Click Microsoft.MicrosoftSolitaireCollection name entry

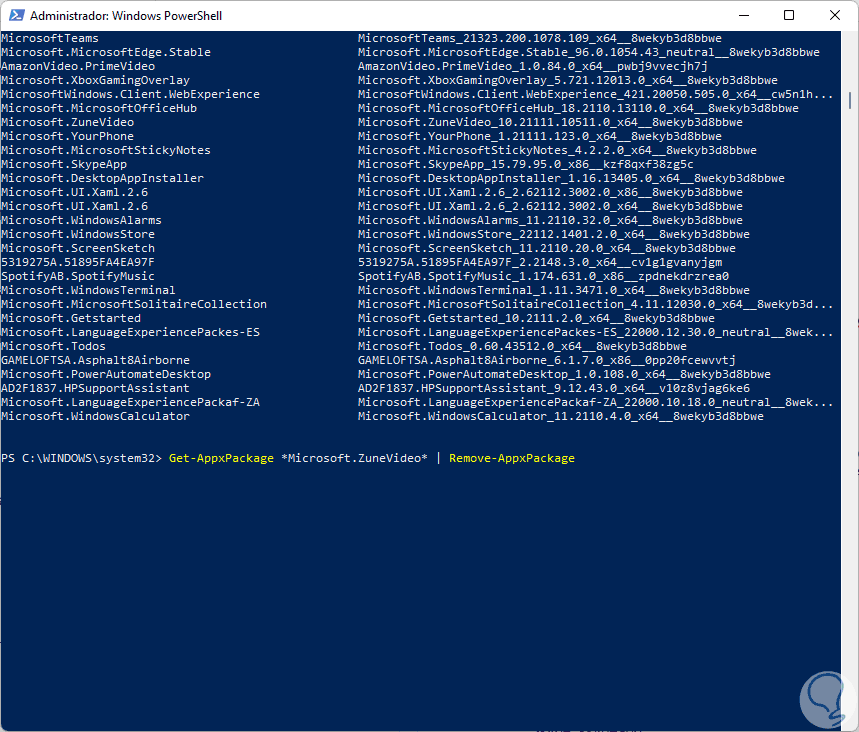click(134, 304)
